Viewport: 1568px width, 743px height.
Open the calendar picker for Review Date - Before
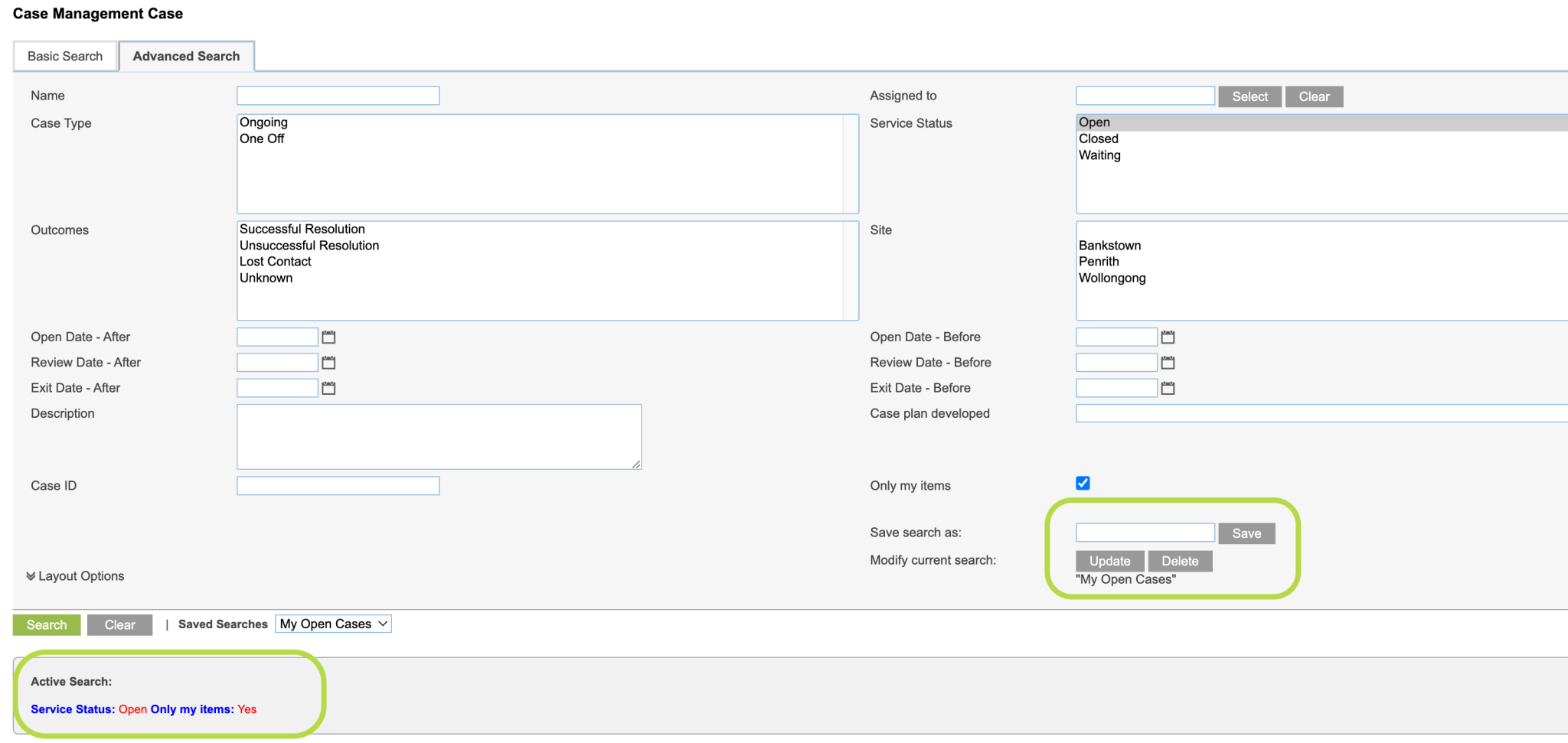click(1168, 362)
